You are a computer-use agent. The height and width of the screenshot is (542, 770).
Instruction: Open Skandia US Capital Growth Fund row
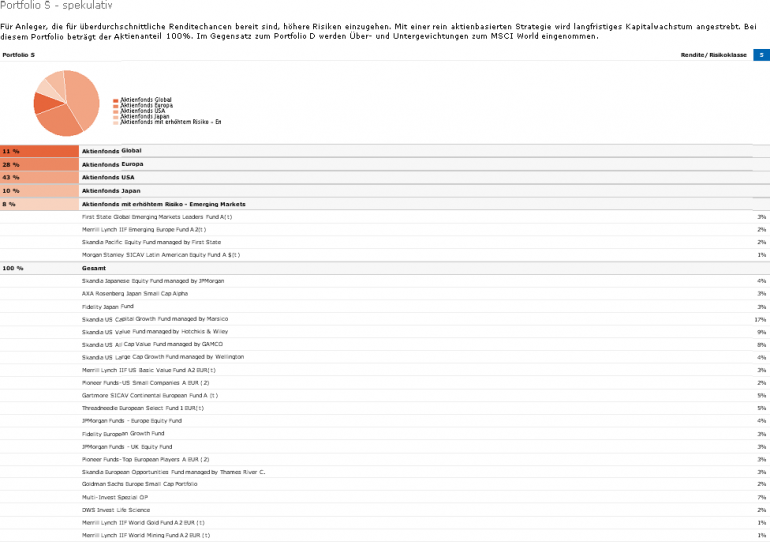click(x=385, y=320)
